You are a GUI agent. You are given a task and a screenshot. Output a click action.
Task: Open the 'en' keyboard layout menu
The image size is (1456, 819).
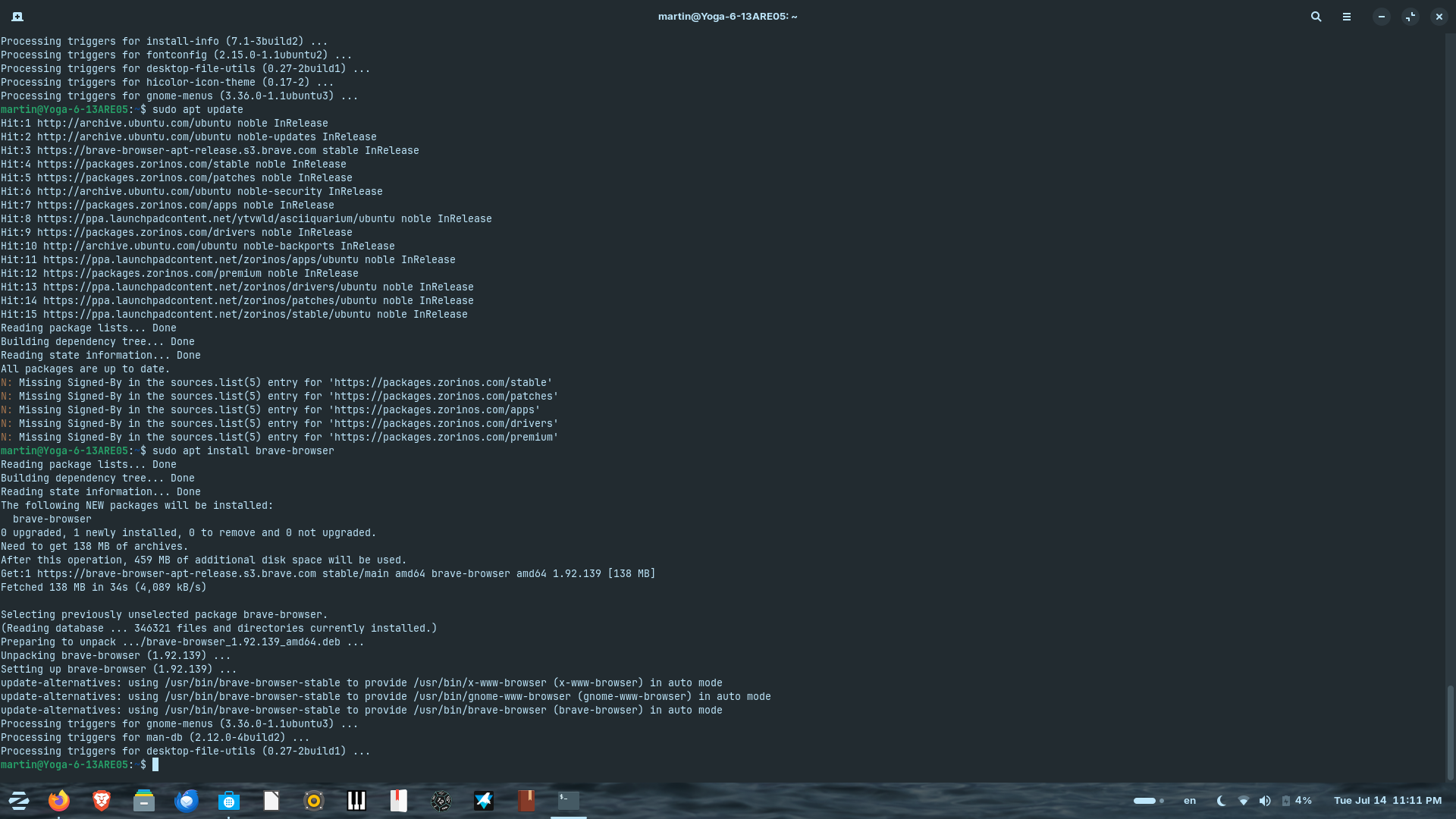(x=1190, y=801)
